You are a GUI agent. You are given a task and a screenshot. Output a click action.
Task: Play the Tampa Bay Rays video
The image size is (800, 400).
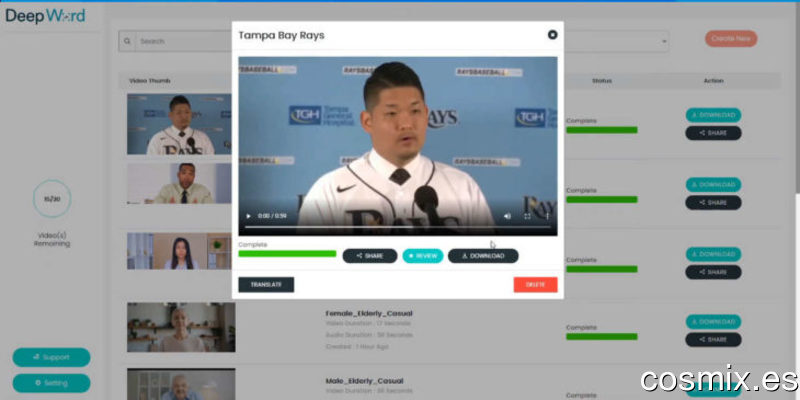tap(248, 216)
